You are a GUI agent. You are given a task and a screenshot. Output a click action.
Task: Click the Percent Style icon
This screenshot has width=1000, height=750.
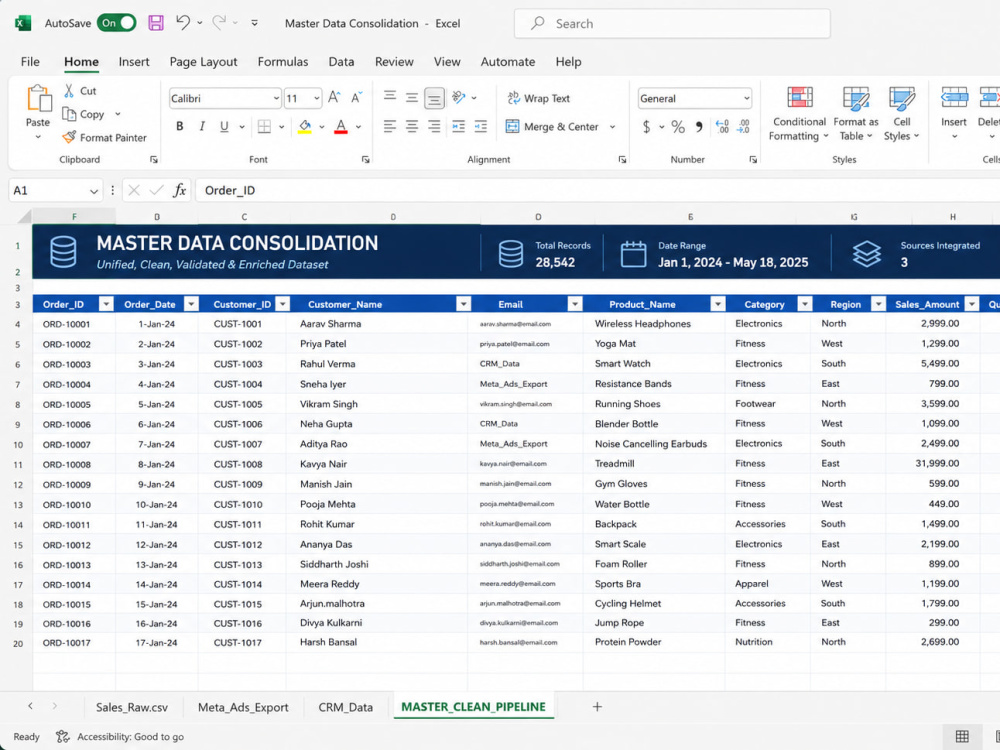[x=678, y=127]
